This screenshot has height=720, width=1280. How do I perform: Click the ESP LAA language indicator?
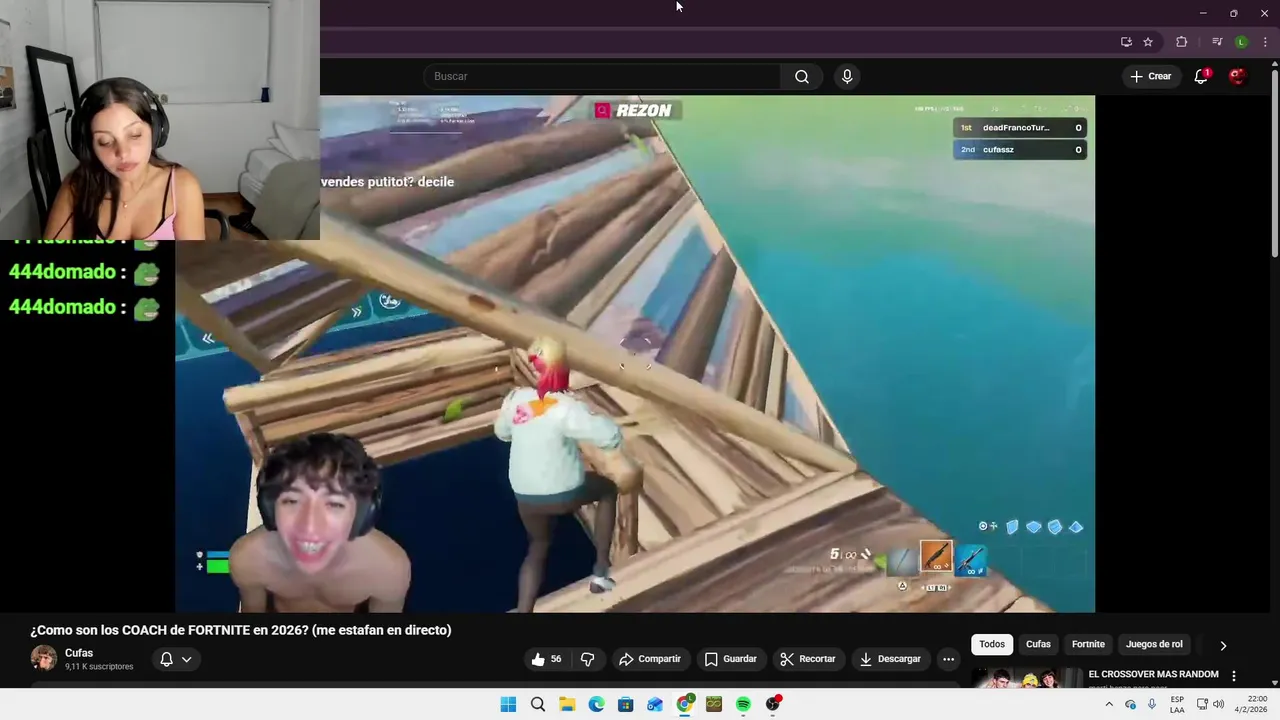pyautogui.click(x=1177, y=704)
